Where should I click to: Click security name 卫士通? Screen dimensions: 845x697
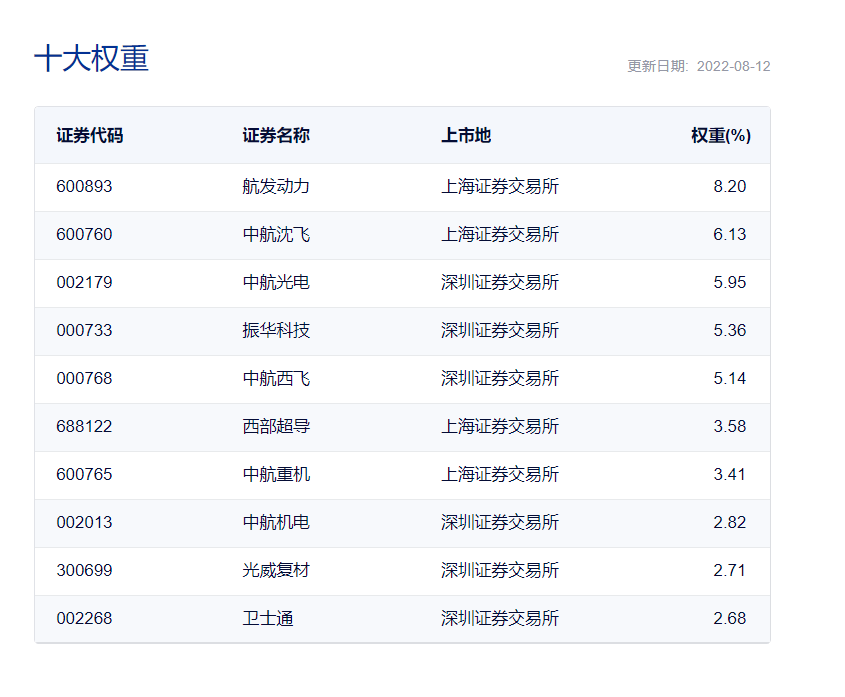[x=268, y=619]
